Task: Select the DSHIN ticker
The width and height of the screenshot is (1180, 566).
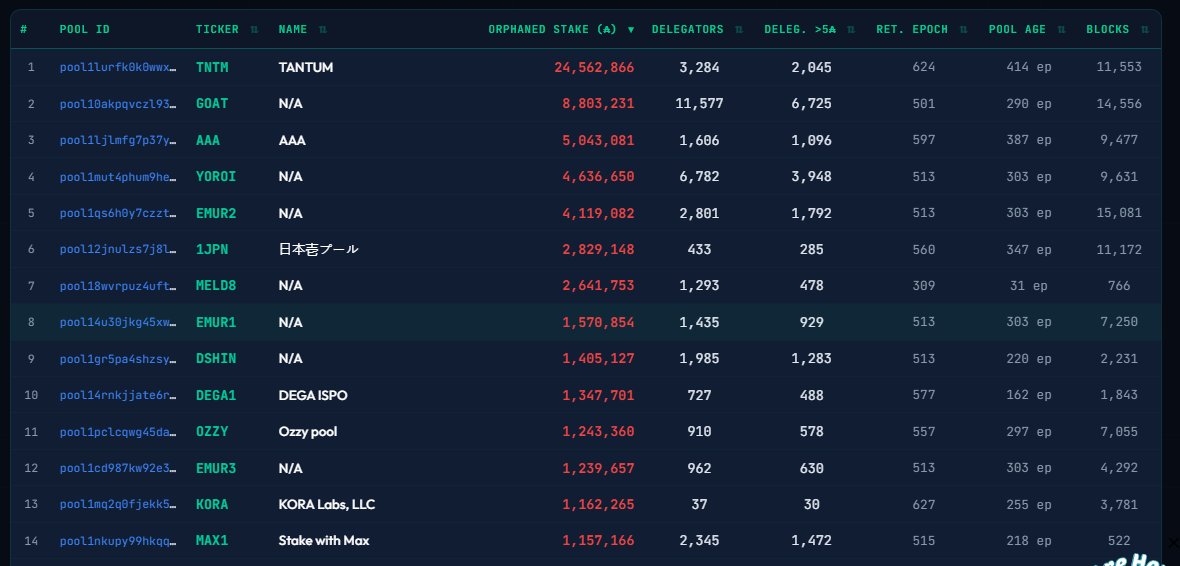Action: point(216,359)
